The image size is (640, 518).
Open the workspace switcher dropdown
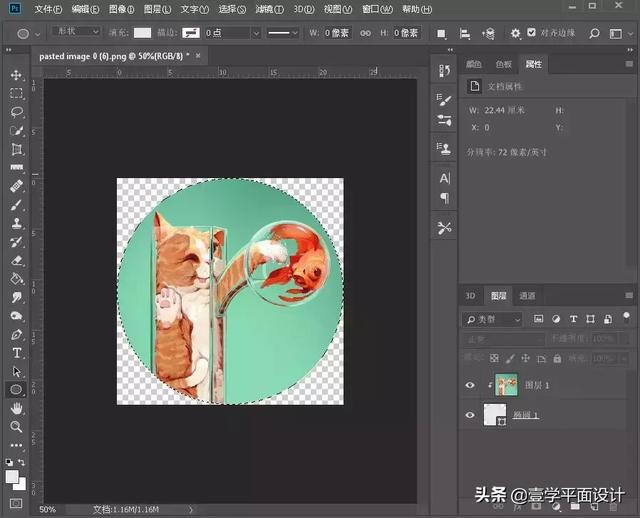pos(620,33)
